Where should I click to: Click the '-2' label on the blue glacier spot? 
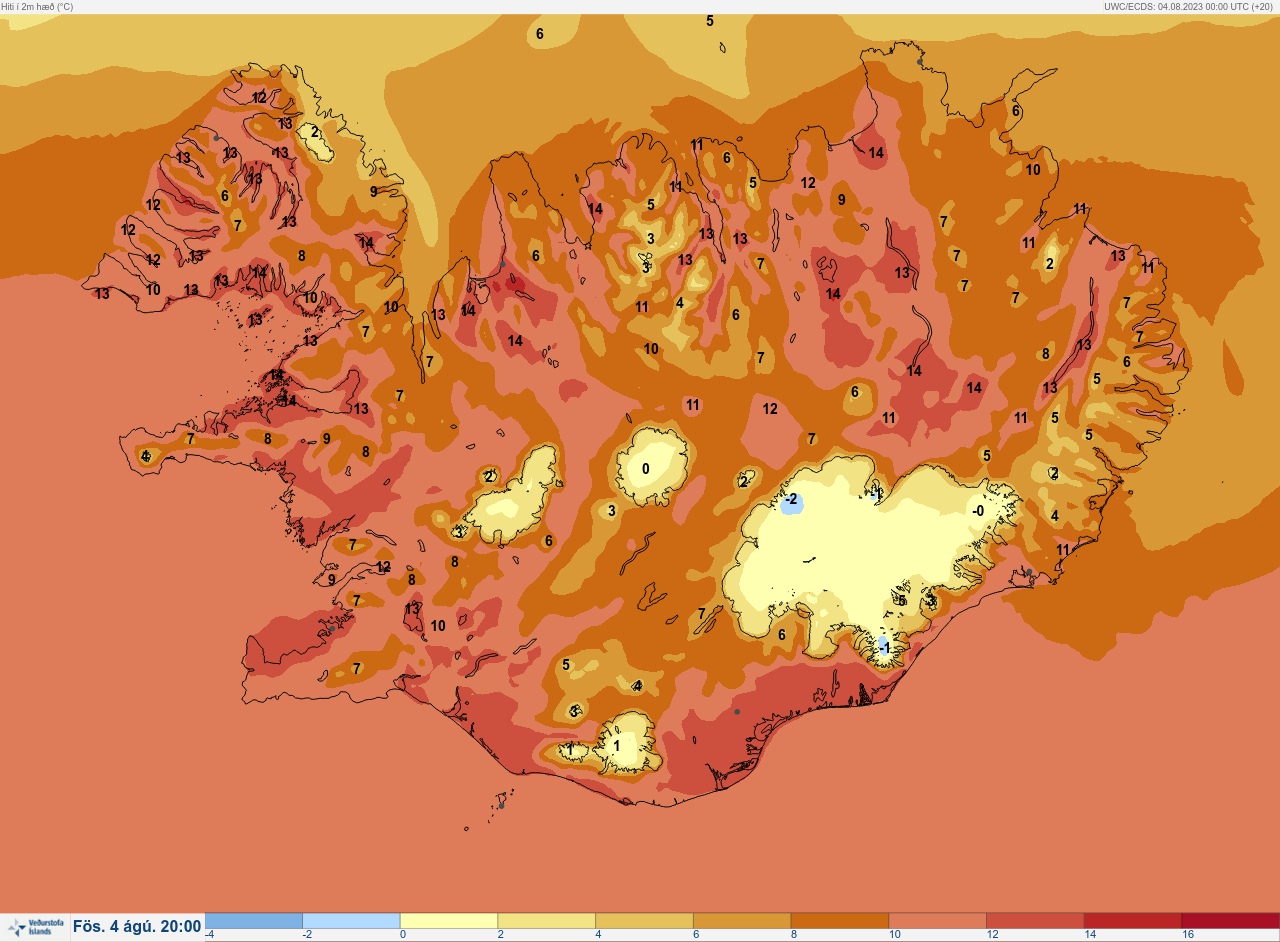pyautogui.click(x=790, y=499)
